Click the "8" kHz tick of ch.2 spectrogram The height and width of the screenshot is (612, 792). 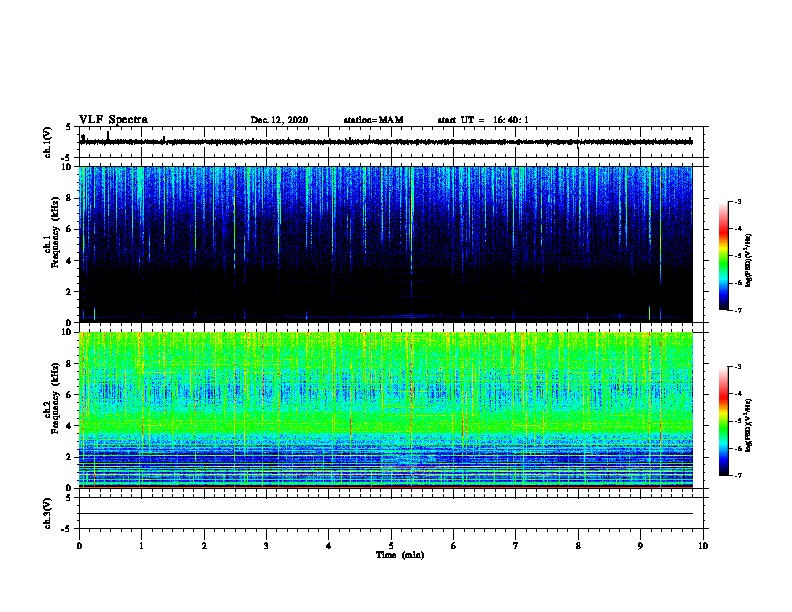click(69, 364)
